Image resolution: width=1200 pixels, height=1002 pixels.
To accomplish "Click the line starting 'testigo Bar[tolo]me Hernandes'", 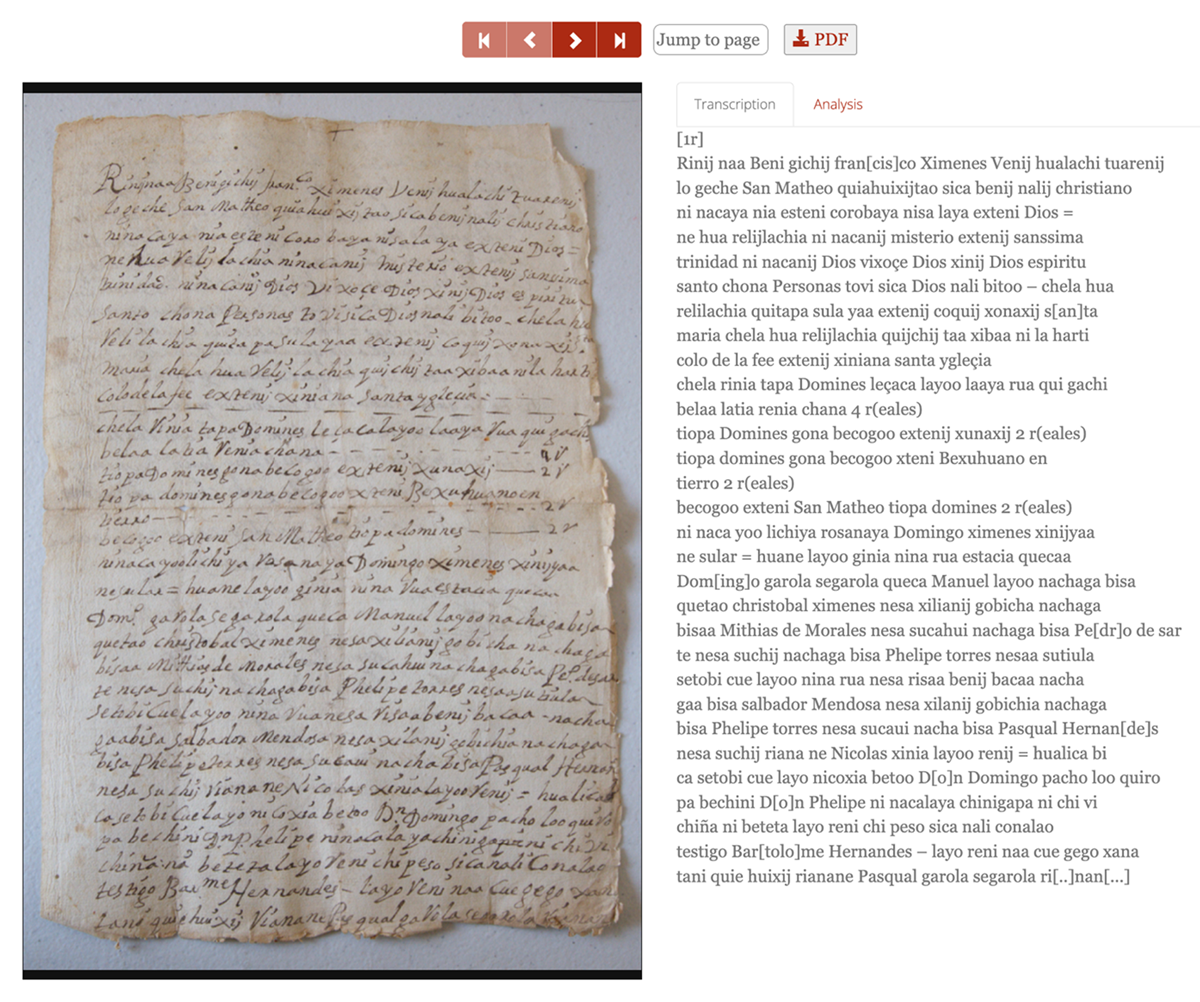I will pyautogui.click(x=908, y=852).
